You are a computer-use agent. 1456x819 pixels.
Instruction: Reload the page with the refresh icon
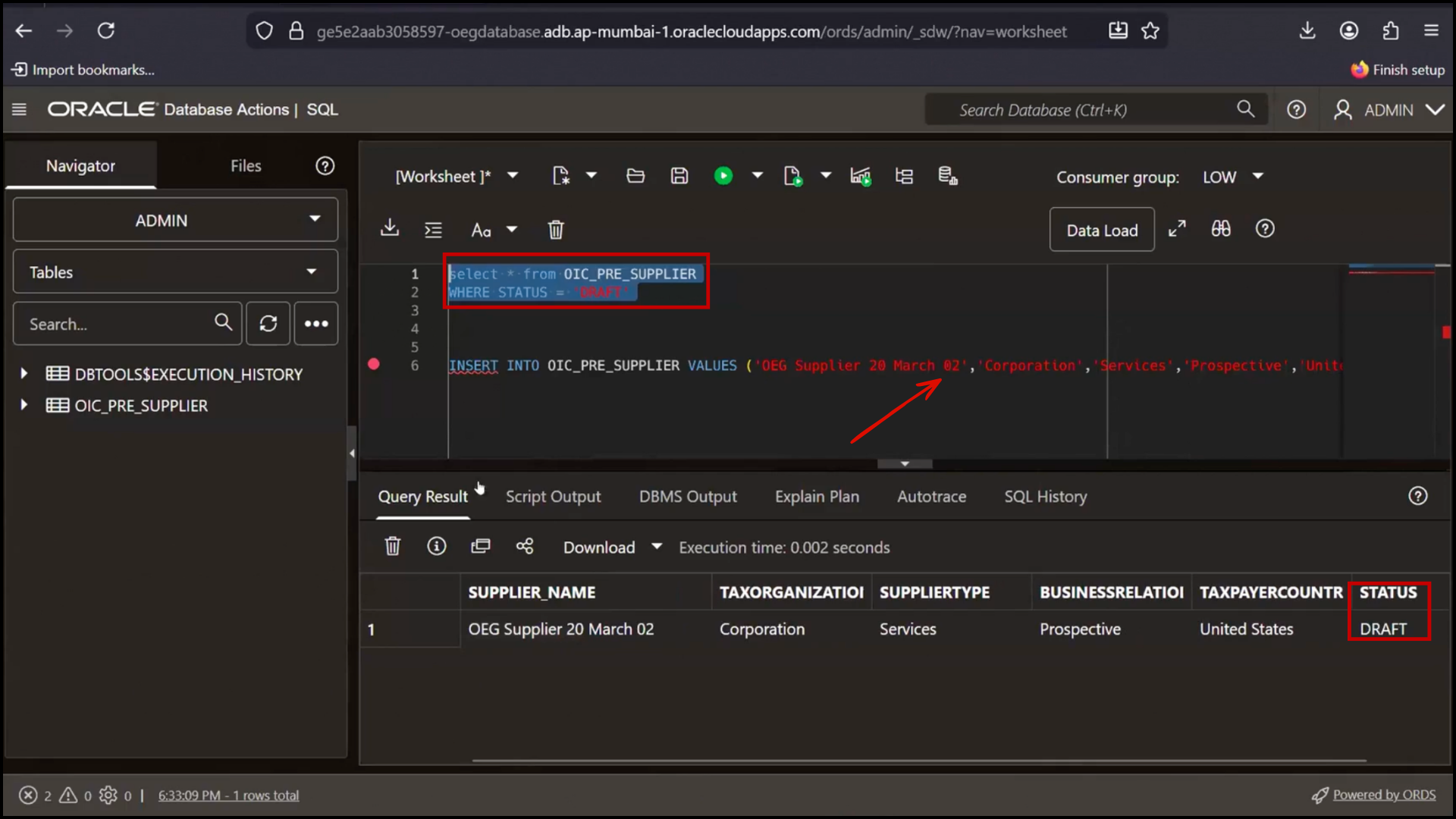pos(106,31)
